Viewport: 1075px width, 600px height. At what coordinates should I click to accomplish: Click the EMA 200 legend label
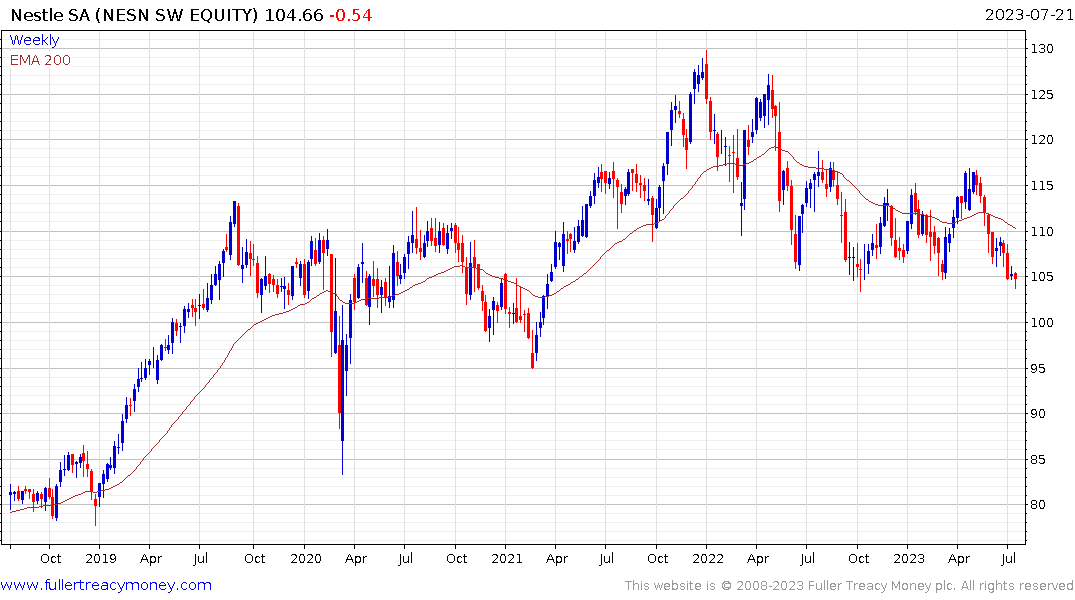pyautogui.click(x=40, y=60)
